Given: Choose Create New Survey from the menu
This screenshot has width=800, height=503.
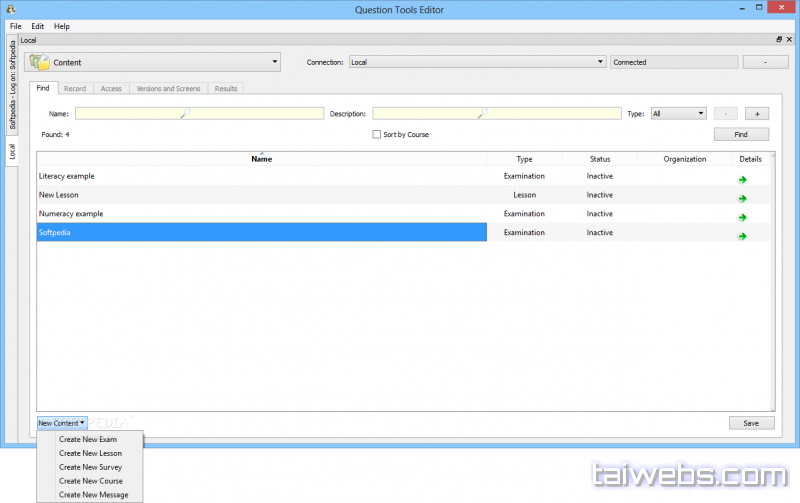Looking at the screenshot, I should [90, 467].
